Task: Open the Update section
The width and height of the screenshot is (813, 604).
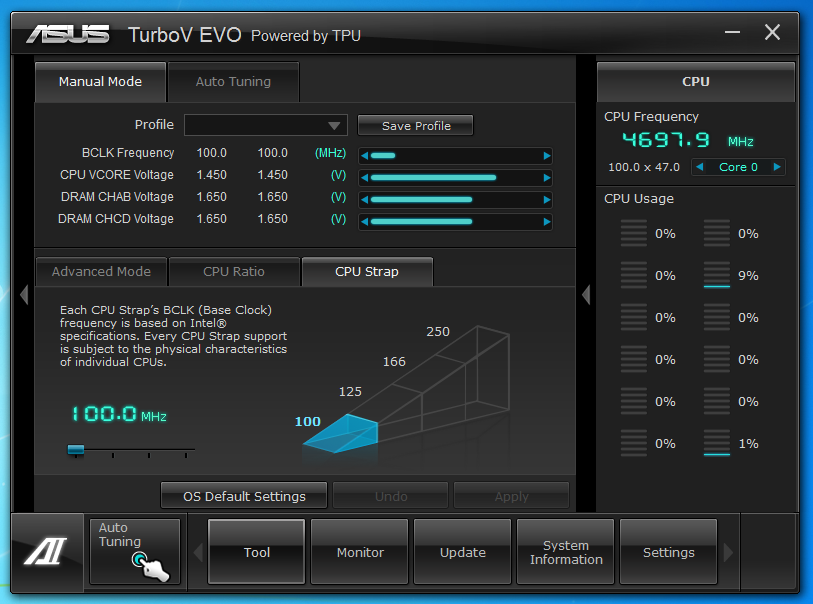Action: tap(462, 552)
